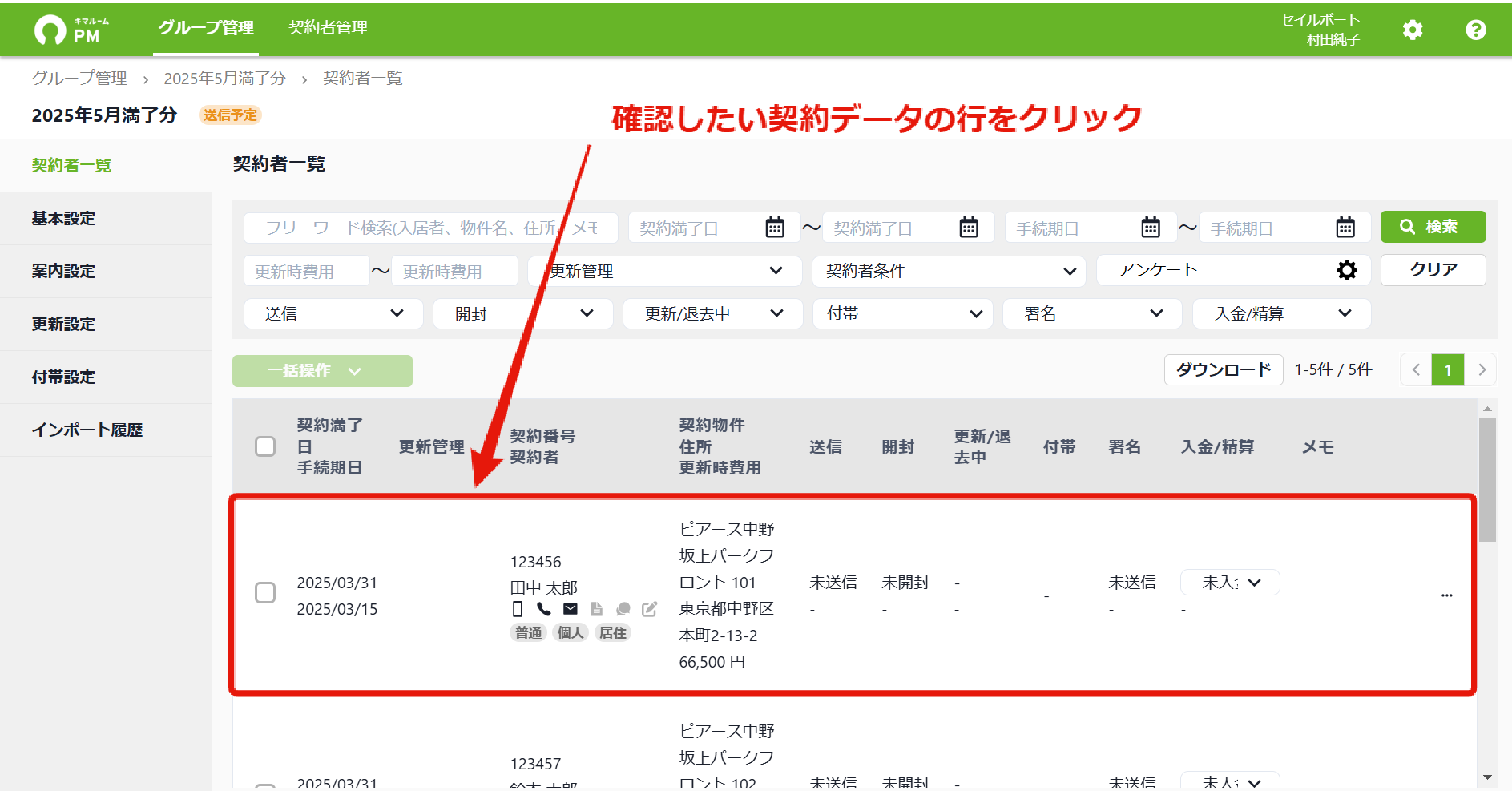Open 更新管理 filter dropdown
1512x791 pixels.
[665, 271]
